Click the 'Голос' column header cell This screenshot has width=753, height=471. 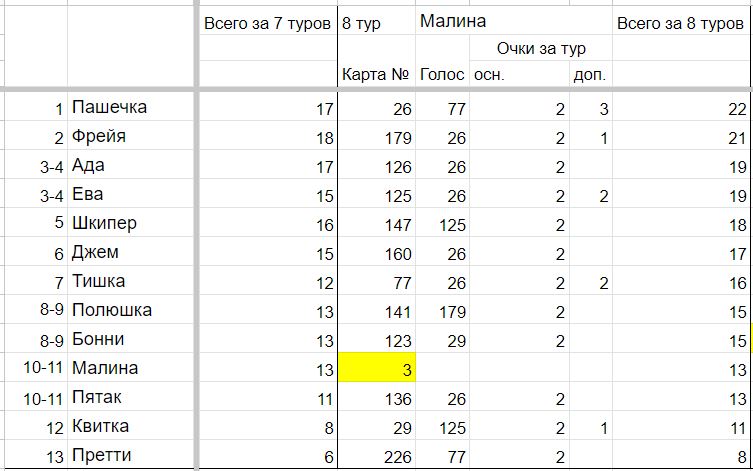pyautogui.click(x=442, y=74)
